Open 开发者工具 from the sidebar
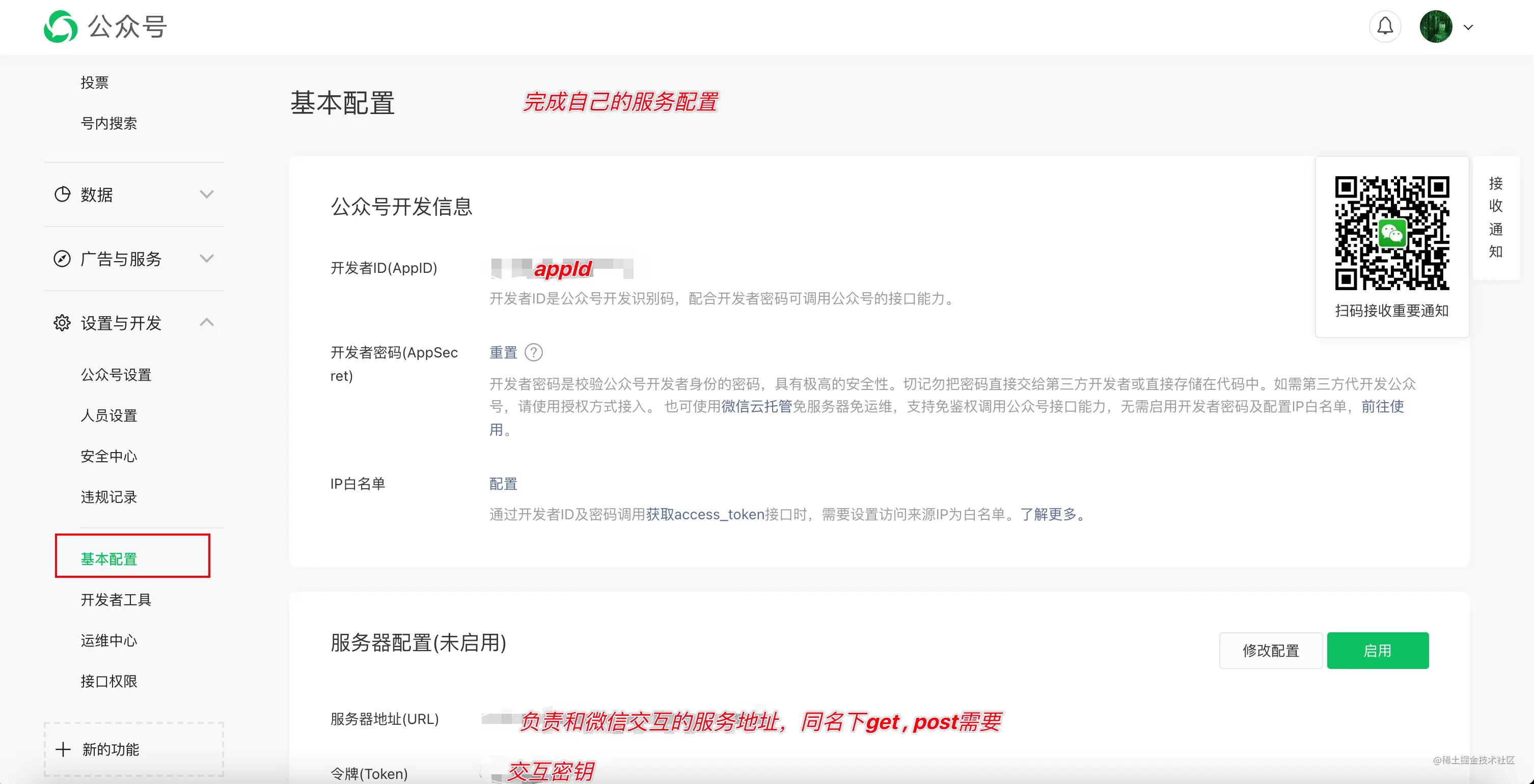 tap(116, 600)
